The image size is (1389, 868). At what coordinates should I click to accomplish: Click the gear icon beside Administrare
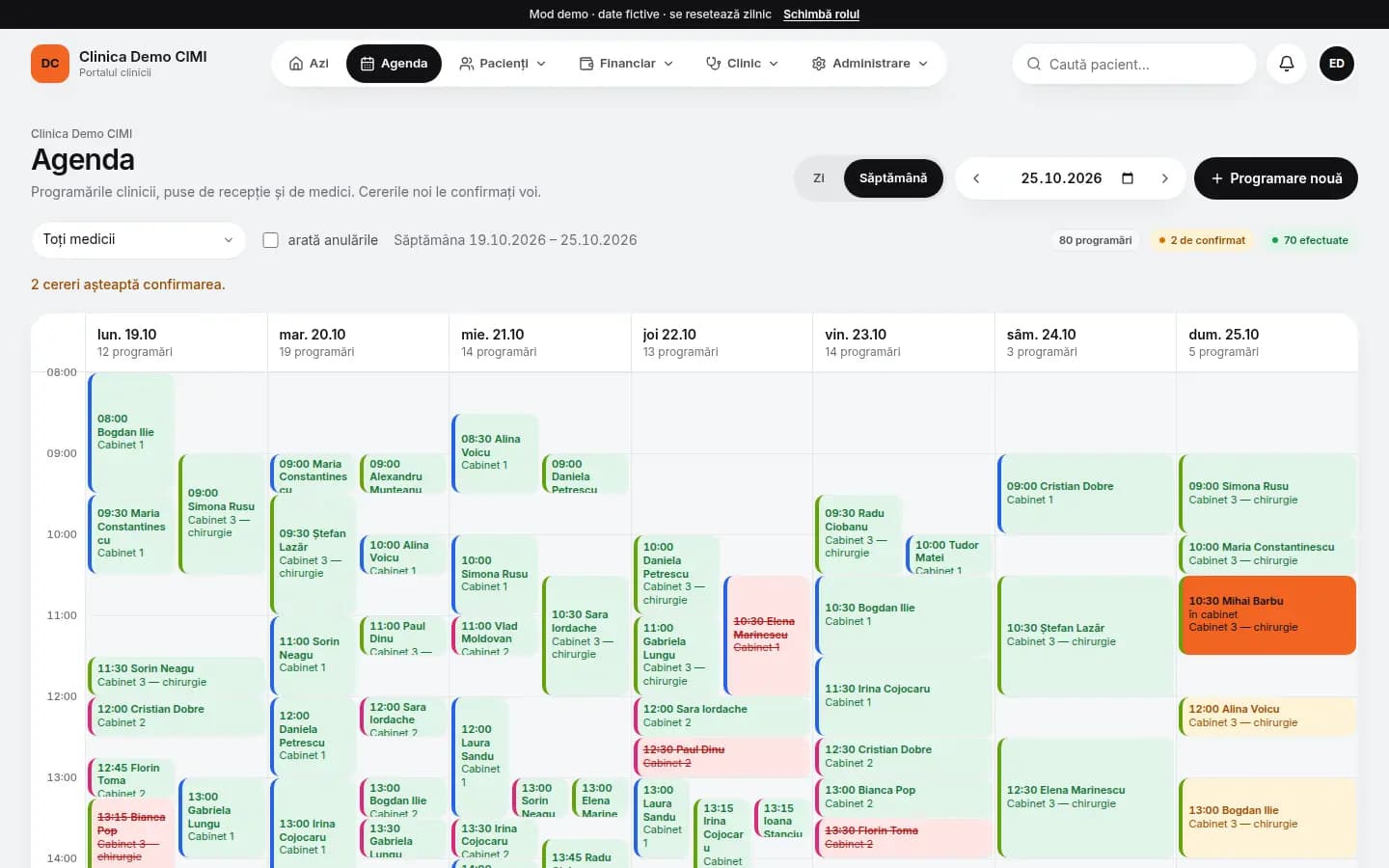tap(819, 64)
